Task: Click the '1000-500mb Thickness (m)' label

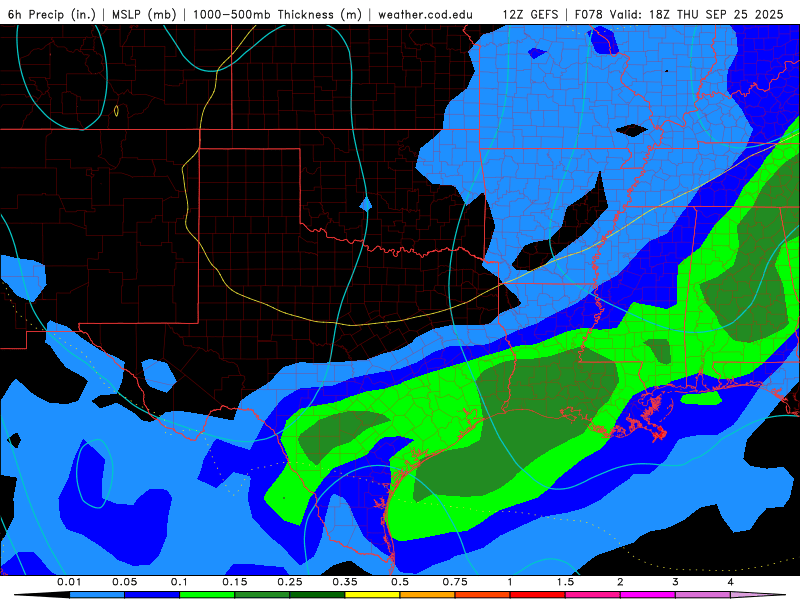Action: coord(277,14)
